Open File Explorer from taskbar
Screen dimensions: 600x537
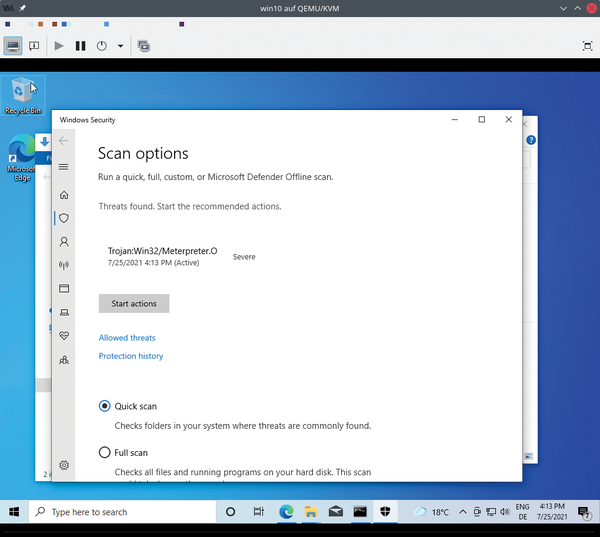point(311,512)
